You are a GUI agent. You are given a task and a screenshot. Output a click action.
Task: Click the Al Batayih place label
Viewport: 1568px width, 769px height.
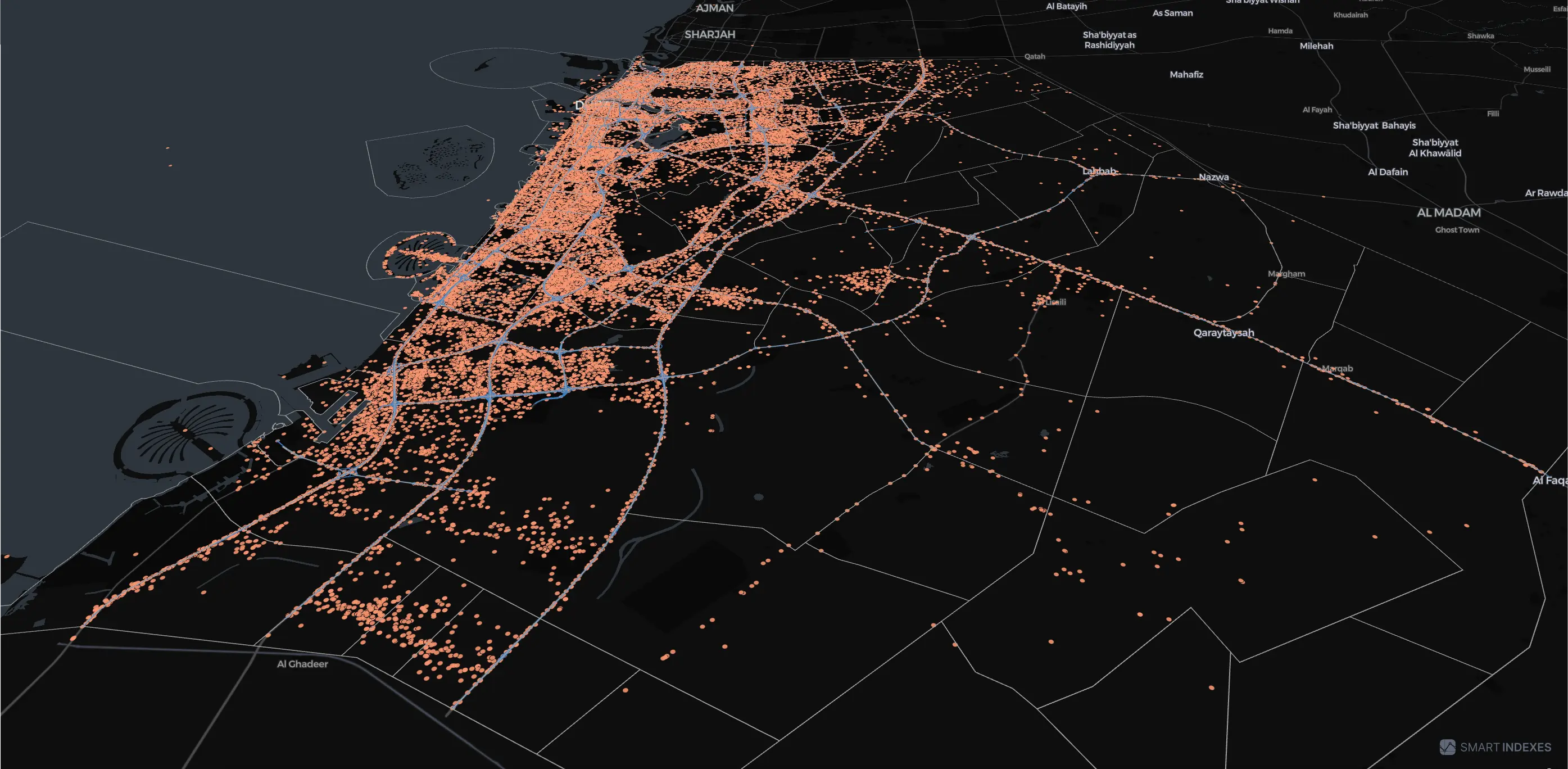tap(1066, 6)
